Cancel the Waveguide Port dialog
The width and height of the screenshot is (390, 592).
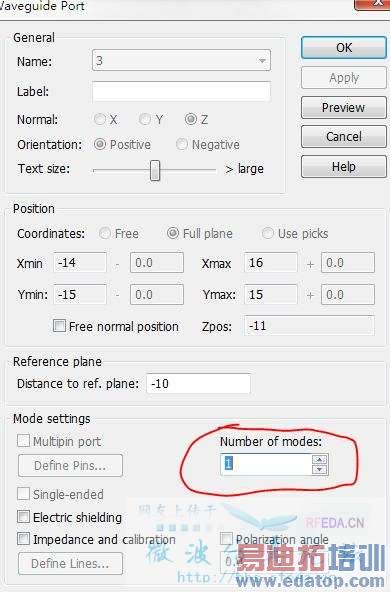click(344, 137)
